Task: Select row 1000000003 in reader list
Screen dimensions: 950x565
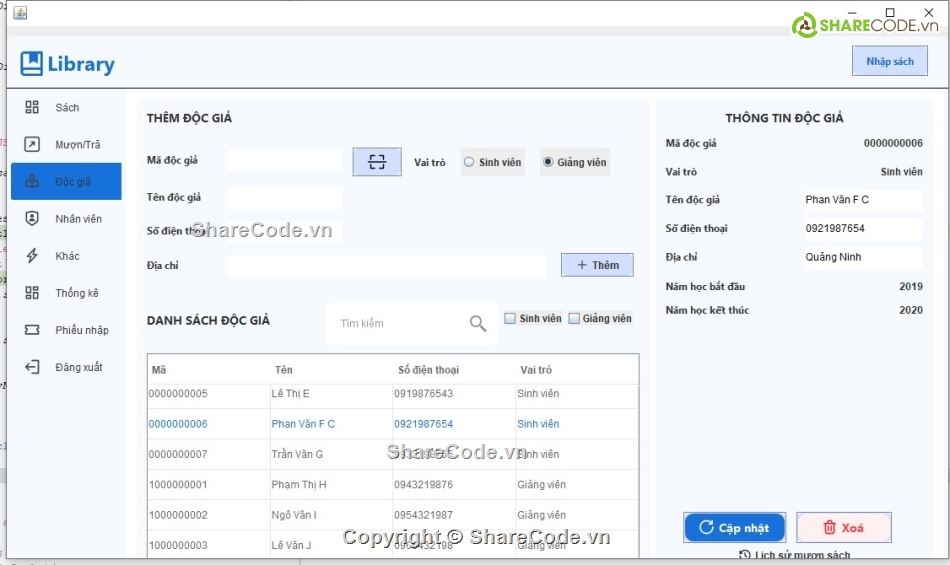Action: (x=393, y=544)
